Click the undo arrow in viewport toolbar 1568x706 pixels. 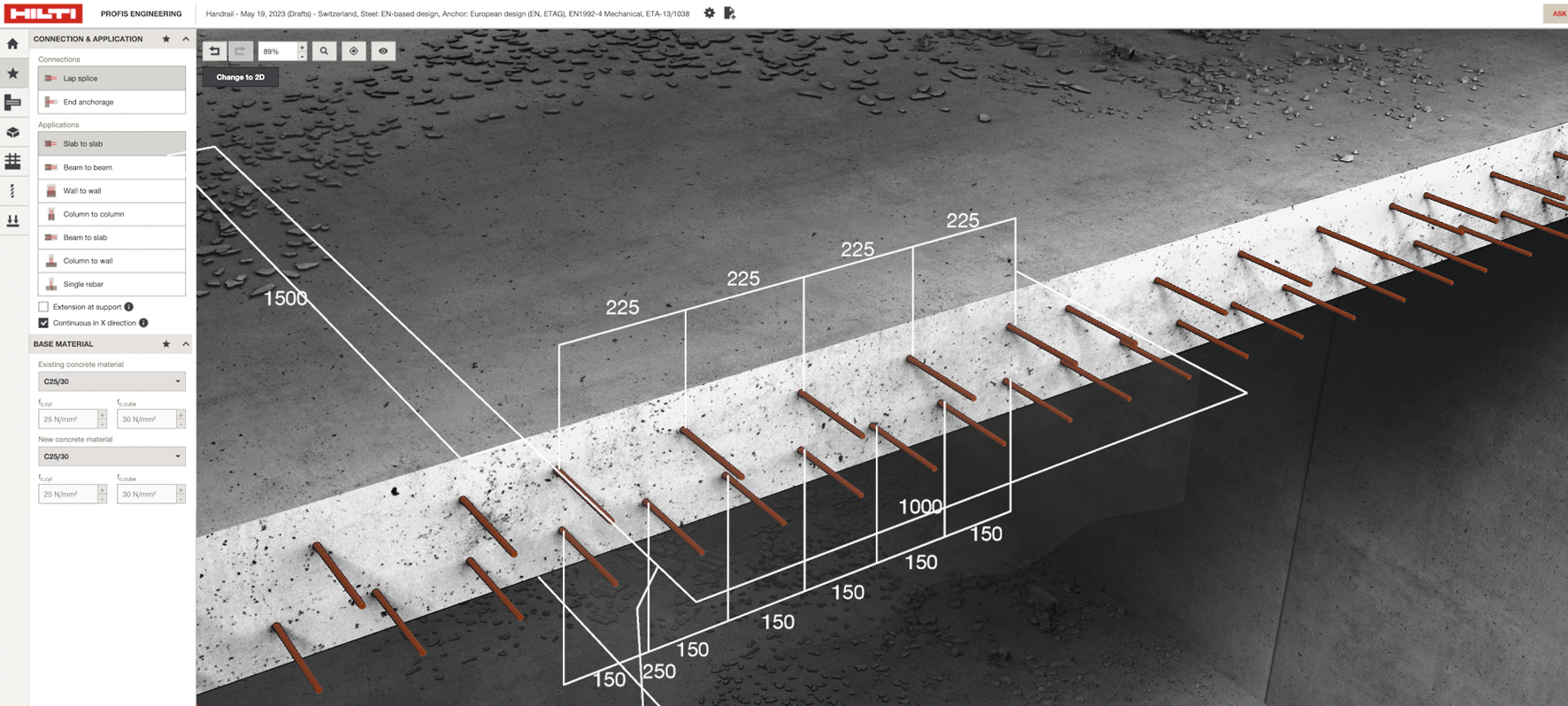tap(215, 51)
